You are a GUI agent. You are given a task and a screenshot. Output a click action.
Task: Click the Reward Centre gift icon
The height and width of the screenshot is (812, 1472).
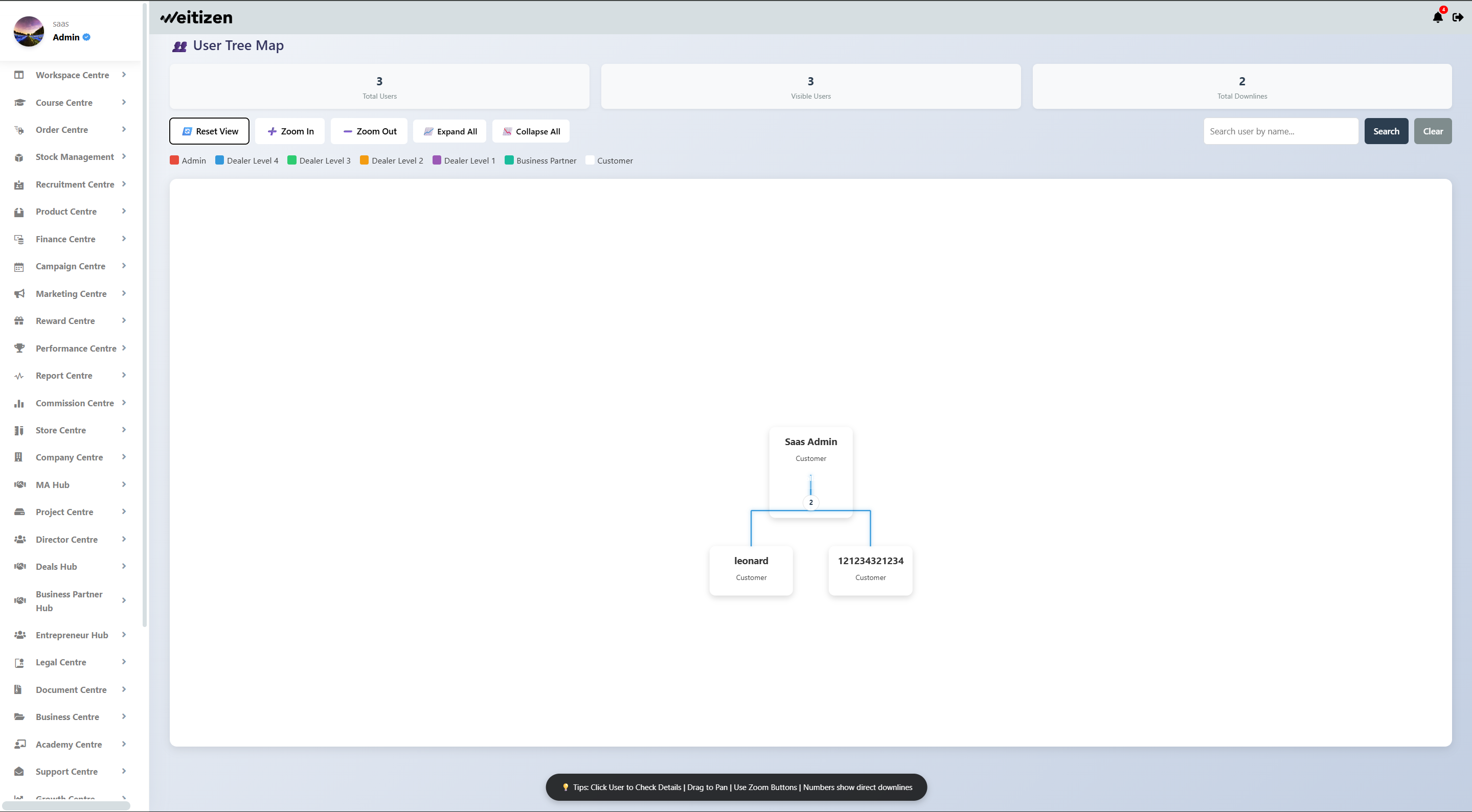click(19, 321)
